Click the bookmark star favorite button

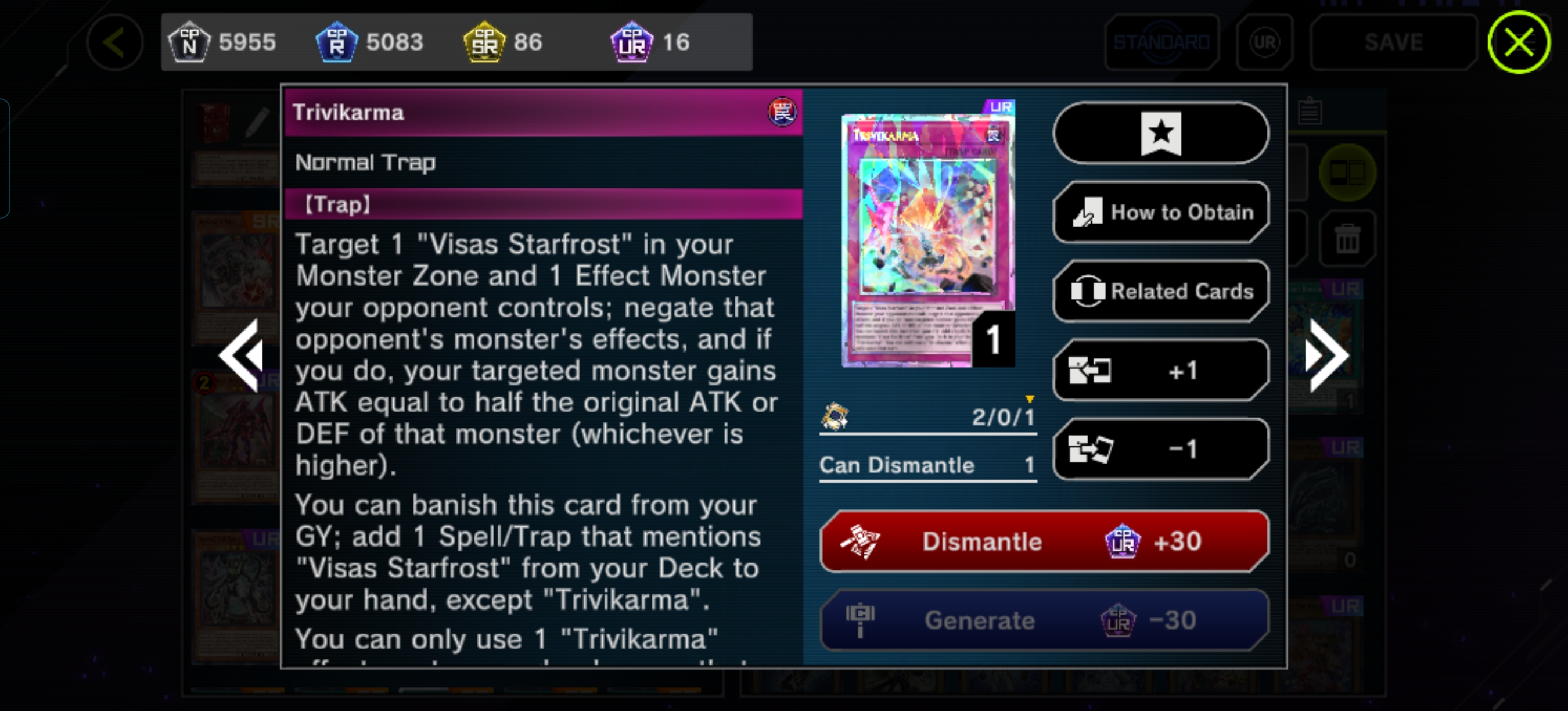pos(1161,132)
